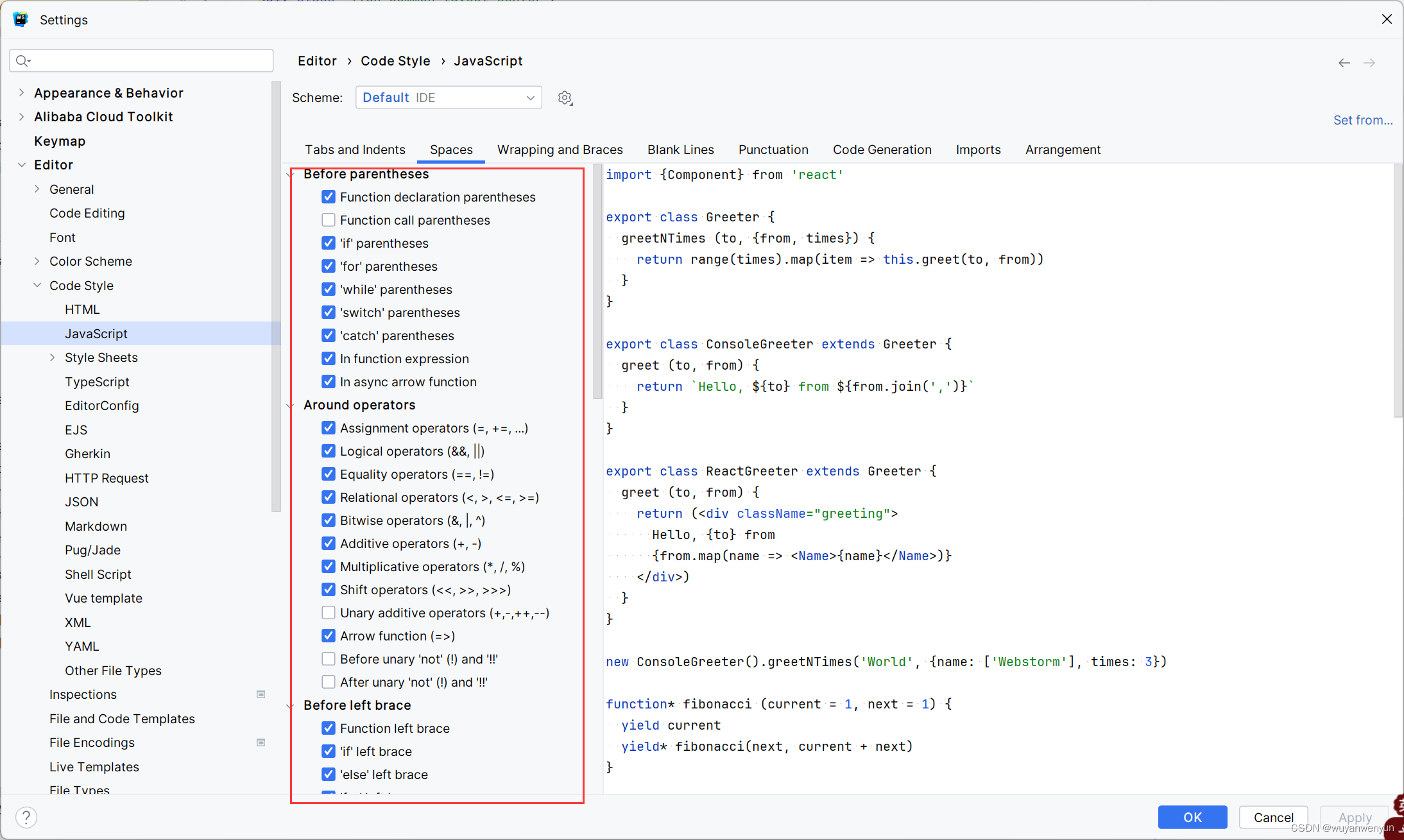Open the Code Generation tab
The image size is (1404, 840).
tap(882, 150)
